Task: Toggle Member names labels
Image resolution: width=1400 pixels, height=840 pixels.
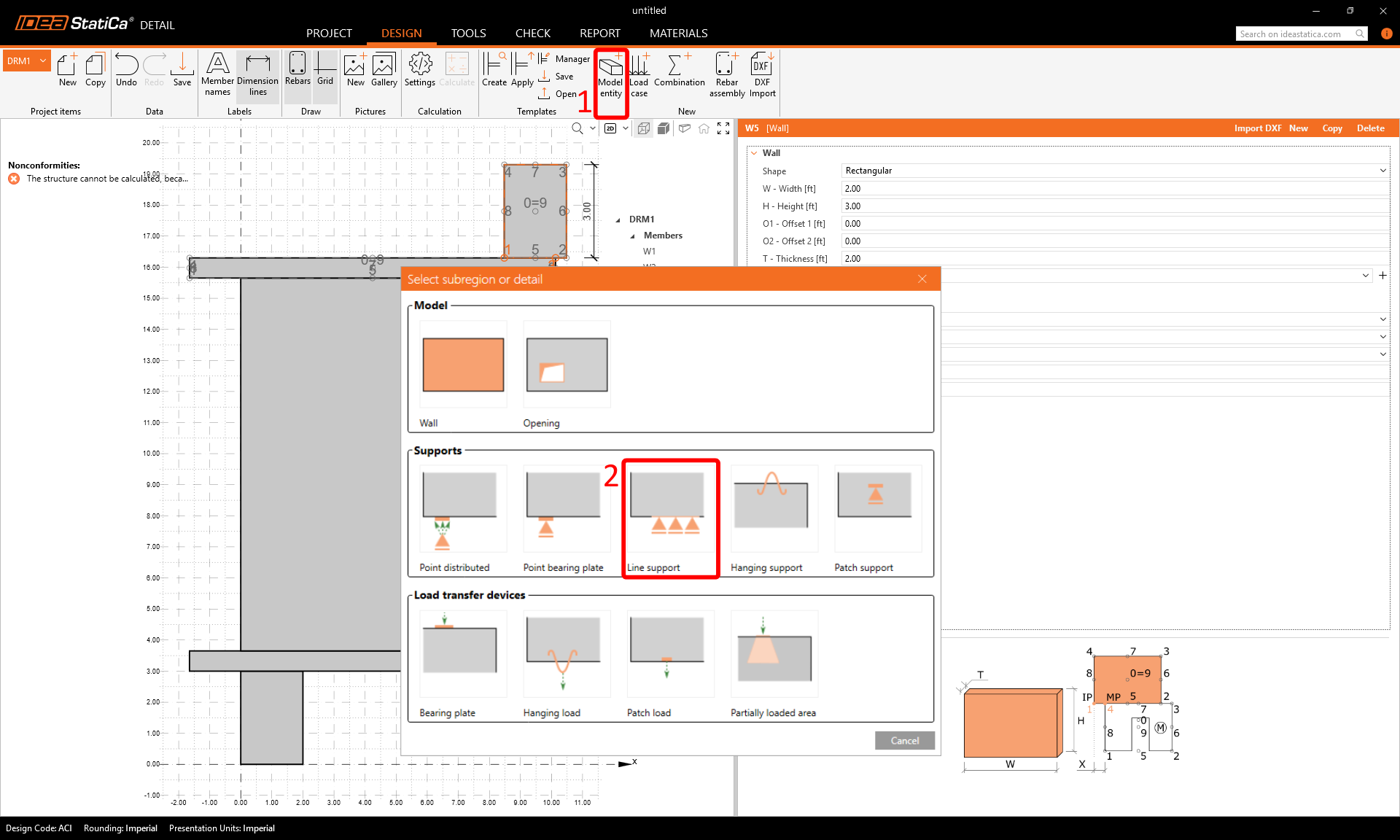Action: (217, 74)
